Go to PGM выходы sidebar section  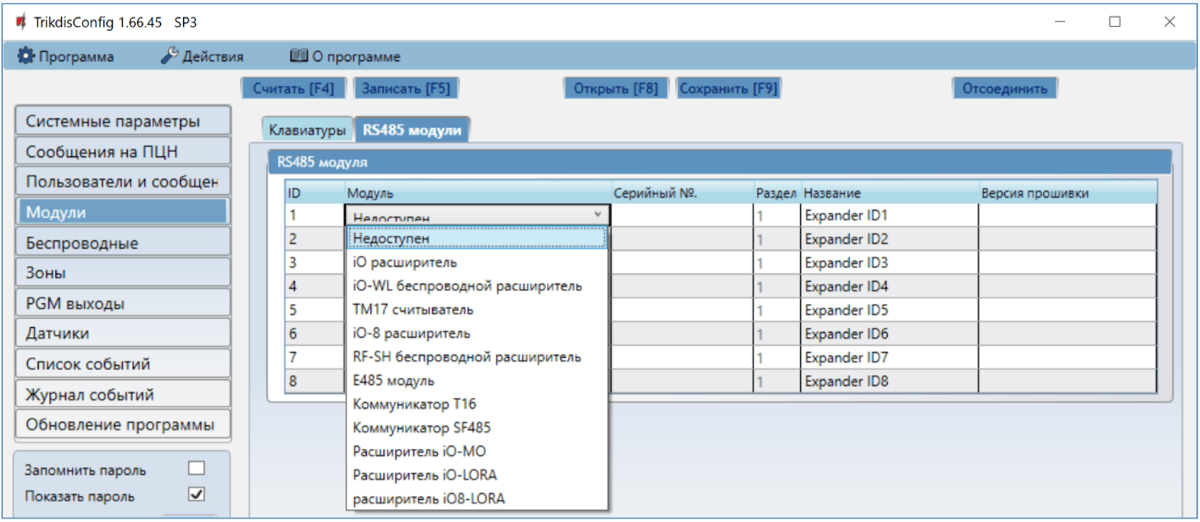pos(122,303)
